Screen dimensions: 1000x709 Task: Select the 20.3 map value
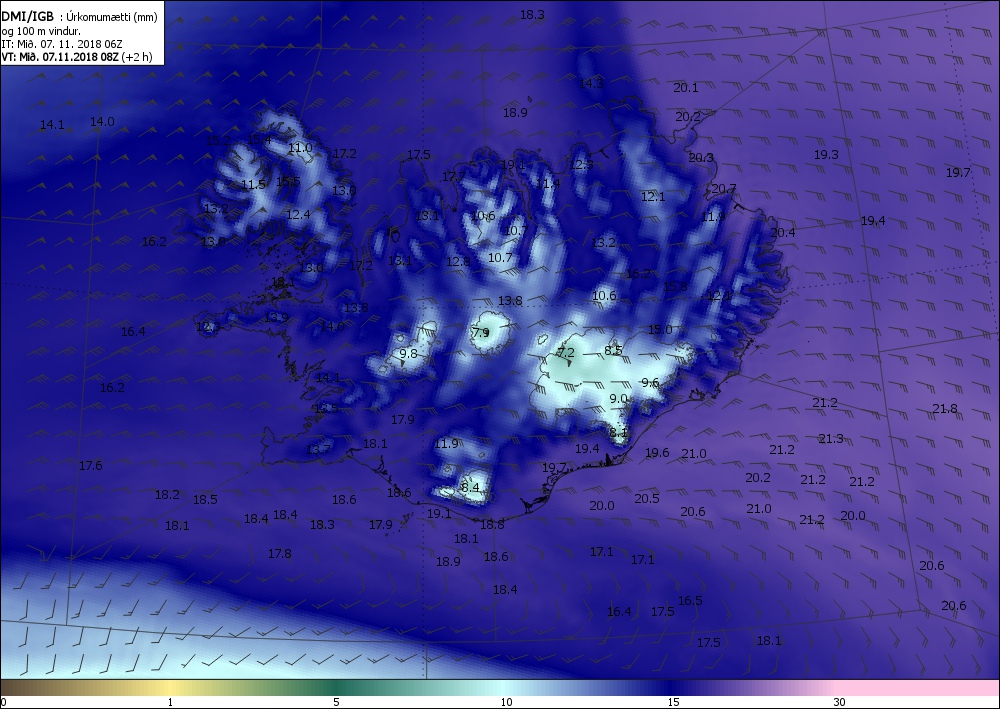click(701, 157)
